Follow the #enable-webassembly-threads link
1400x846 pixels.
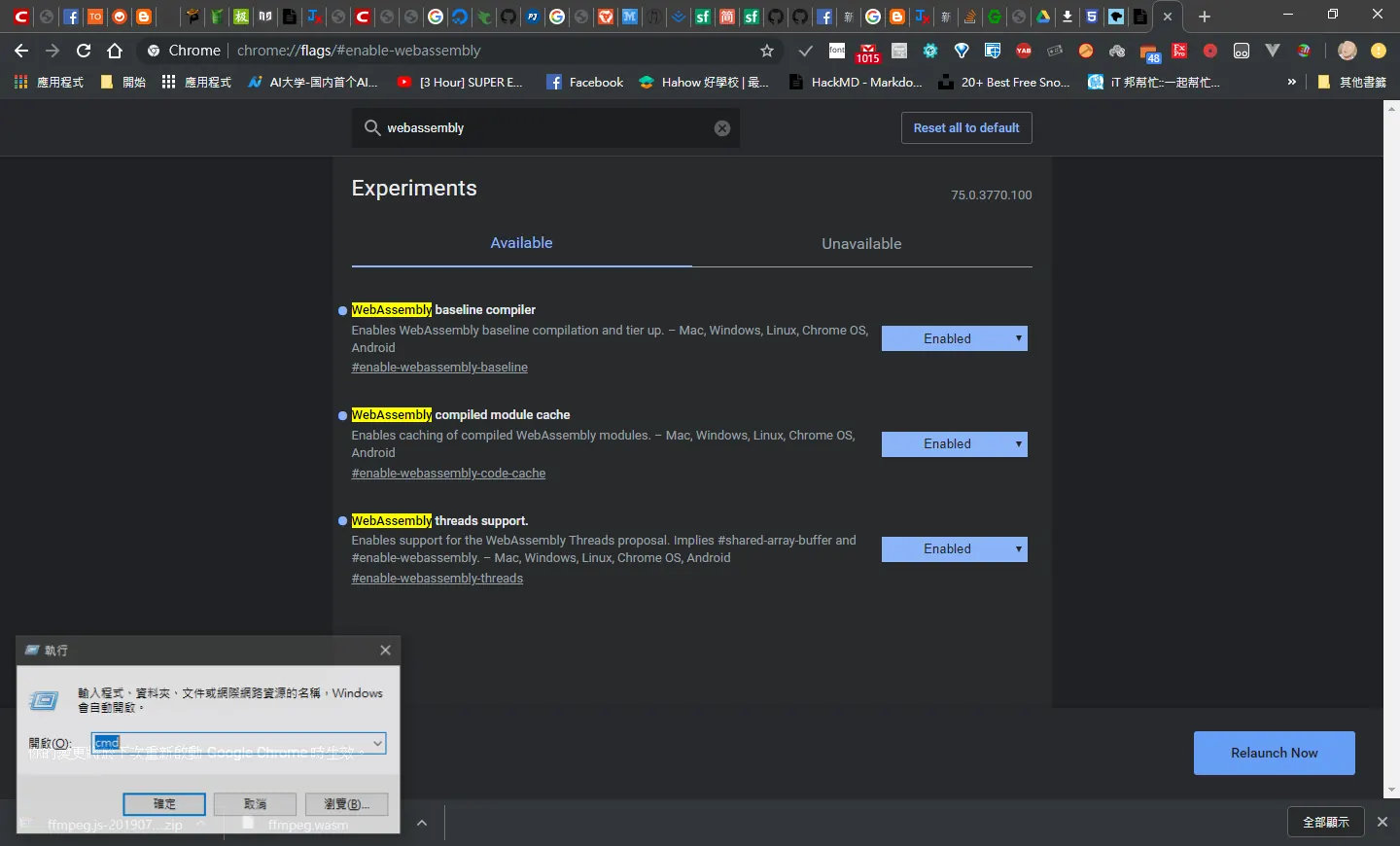pyautogui.click(x=437, y=579)
